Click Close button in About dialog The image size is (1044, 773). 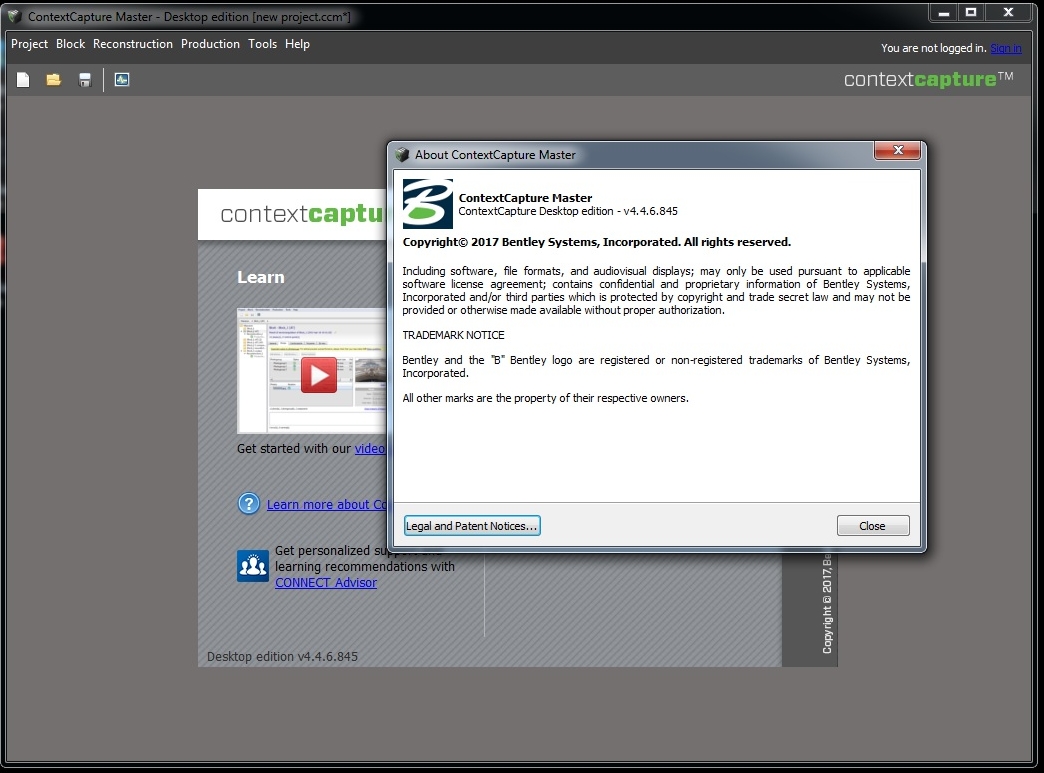coord(873,525)
